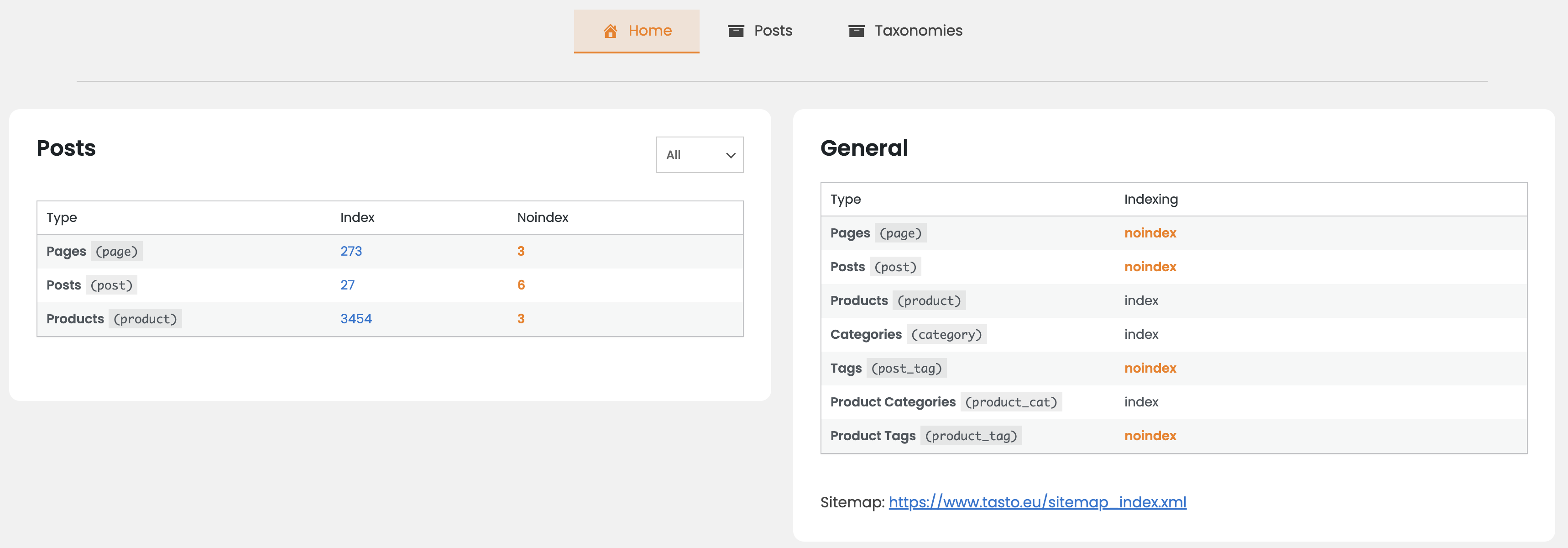Switch to the Taxonomies tab
Image resolution: width=1568 pixels, height=548 pixels.
click(x=918, y=31)
